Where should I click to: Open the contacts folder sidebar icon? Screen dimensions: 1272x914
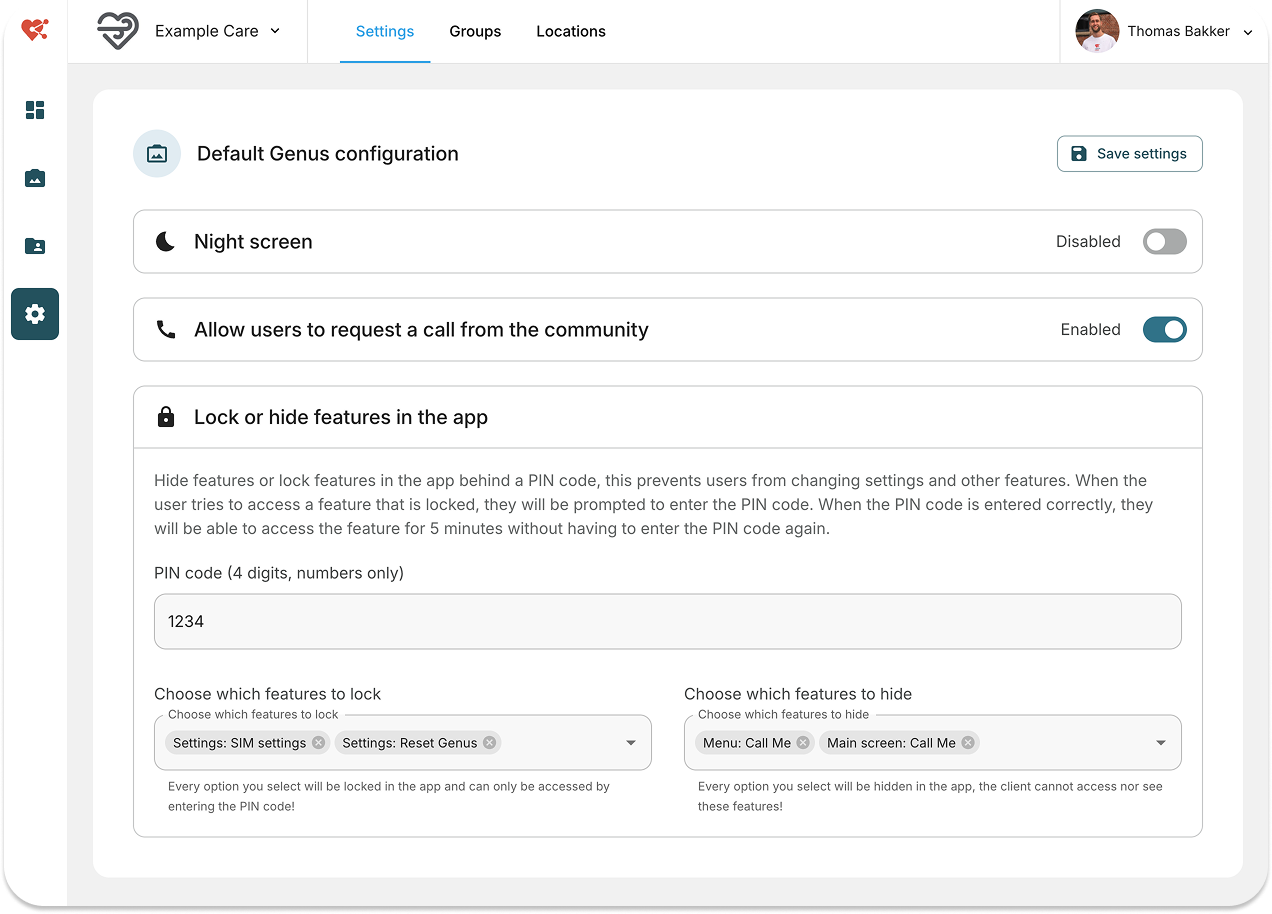(x=35, y=246)
